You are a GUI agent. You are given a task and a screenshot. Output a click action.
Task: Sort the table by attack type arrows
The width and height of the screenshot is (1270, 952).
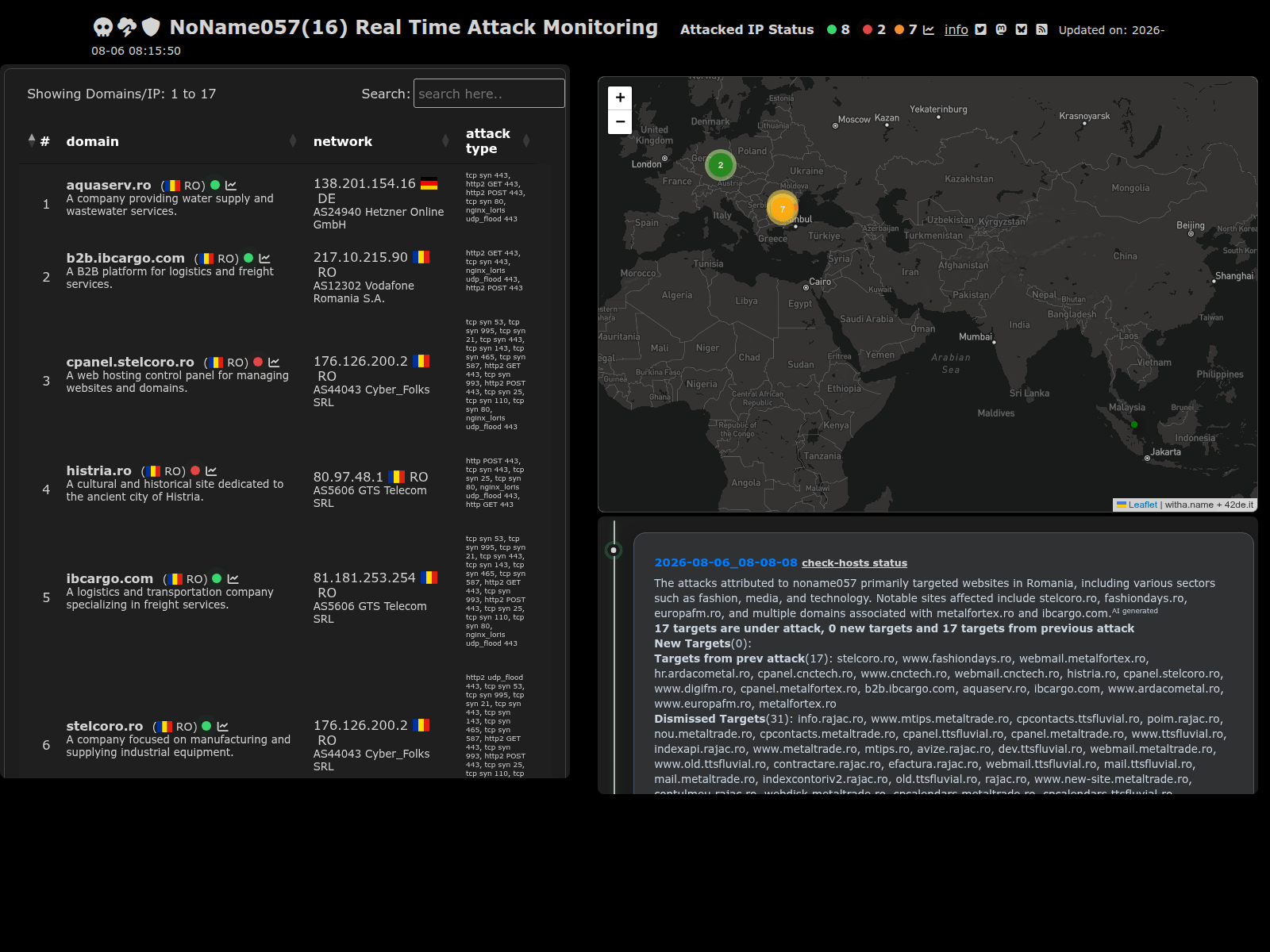[526, 140]
